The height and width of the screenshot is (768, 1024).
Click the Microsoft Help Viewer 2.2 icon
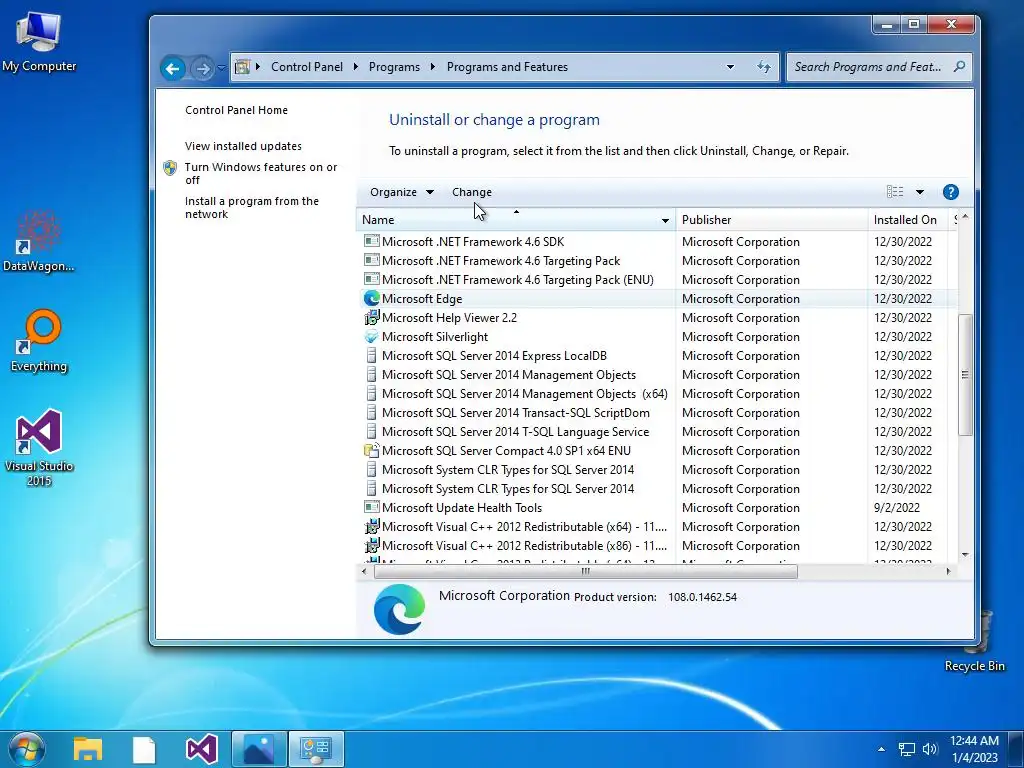(372, 317)
